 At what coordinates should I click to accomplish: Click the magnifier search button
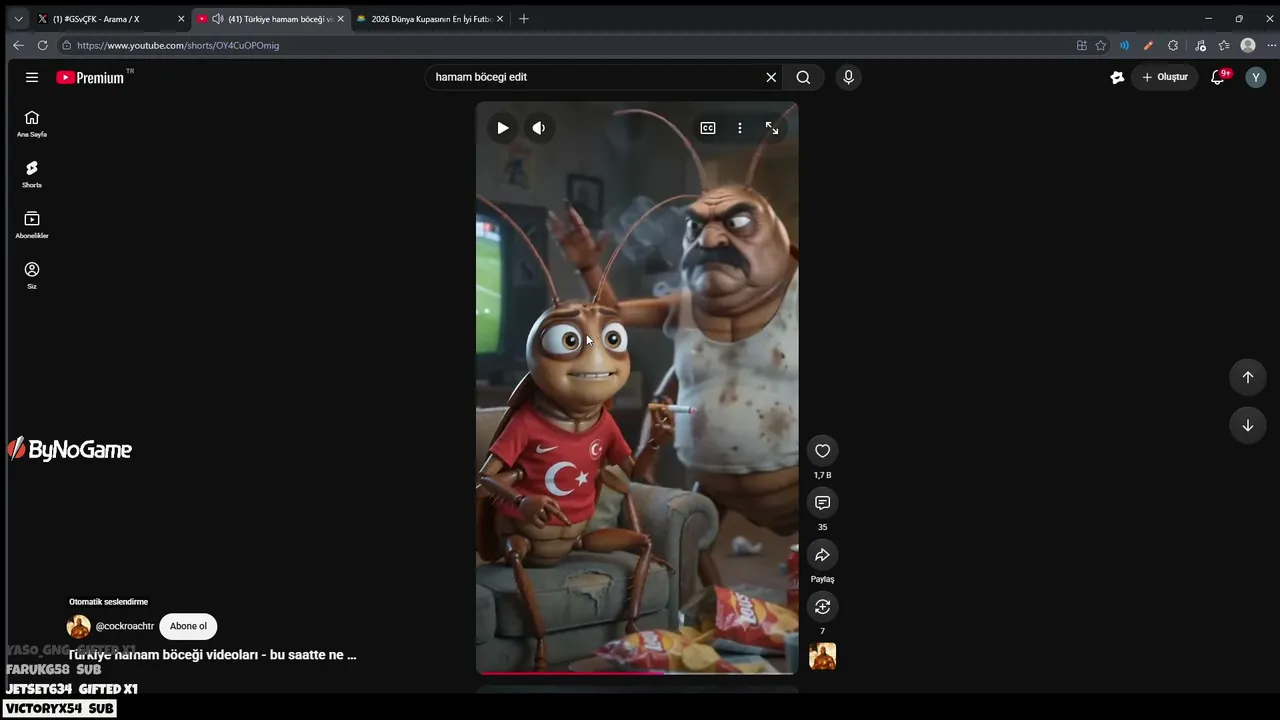click(803, 77)
